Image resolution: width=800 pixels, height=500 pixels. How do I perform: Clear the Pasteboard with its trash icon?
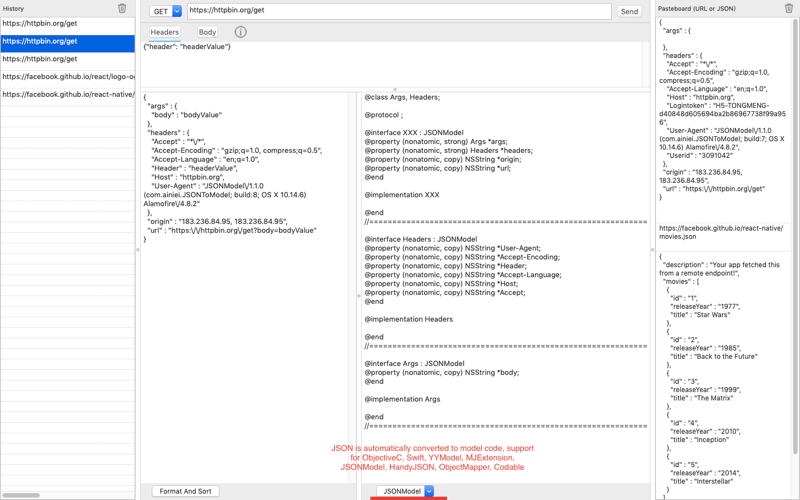pyautogui.click(x=788, y=8)
